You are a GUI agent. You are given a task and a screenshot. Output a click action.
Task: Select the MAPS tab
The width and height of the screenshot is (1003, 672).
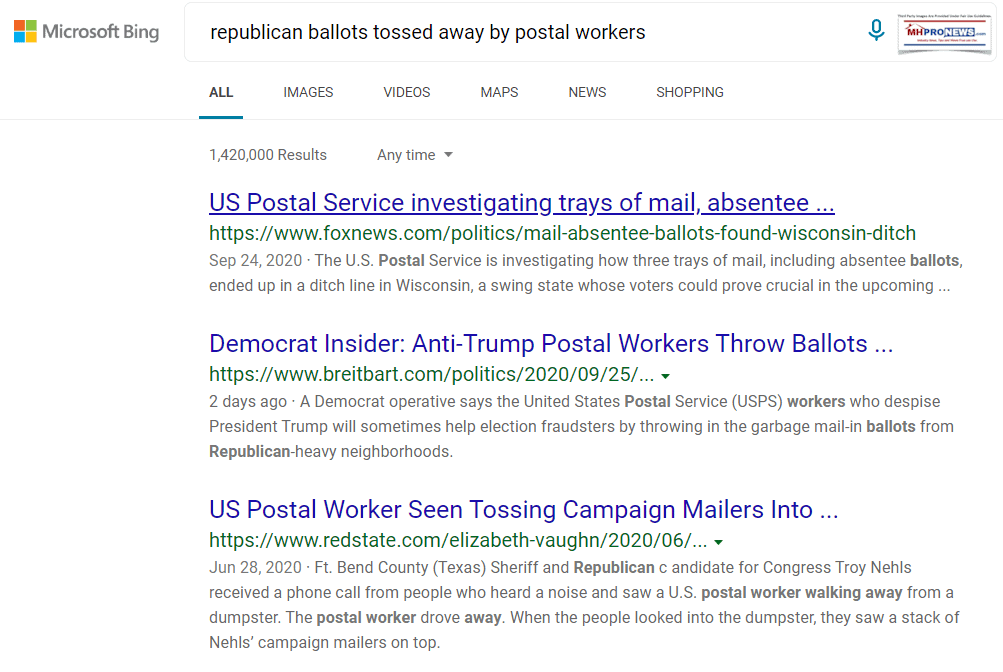(x=499, y=92)
